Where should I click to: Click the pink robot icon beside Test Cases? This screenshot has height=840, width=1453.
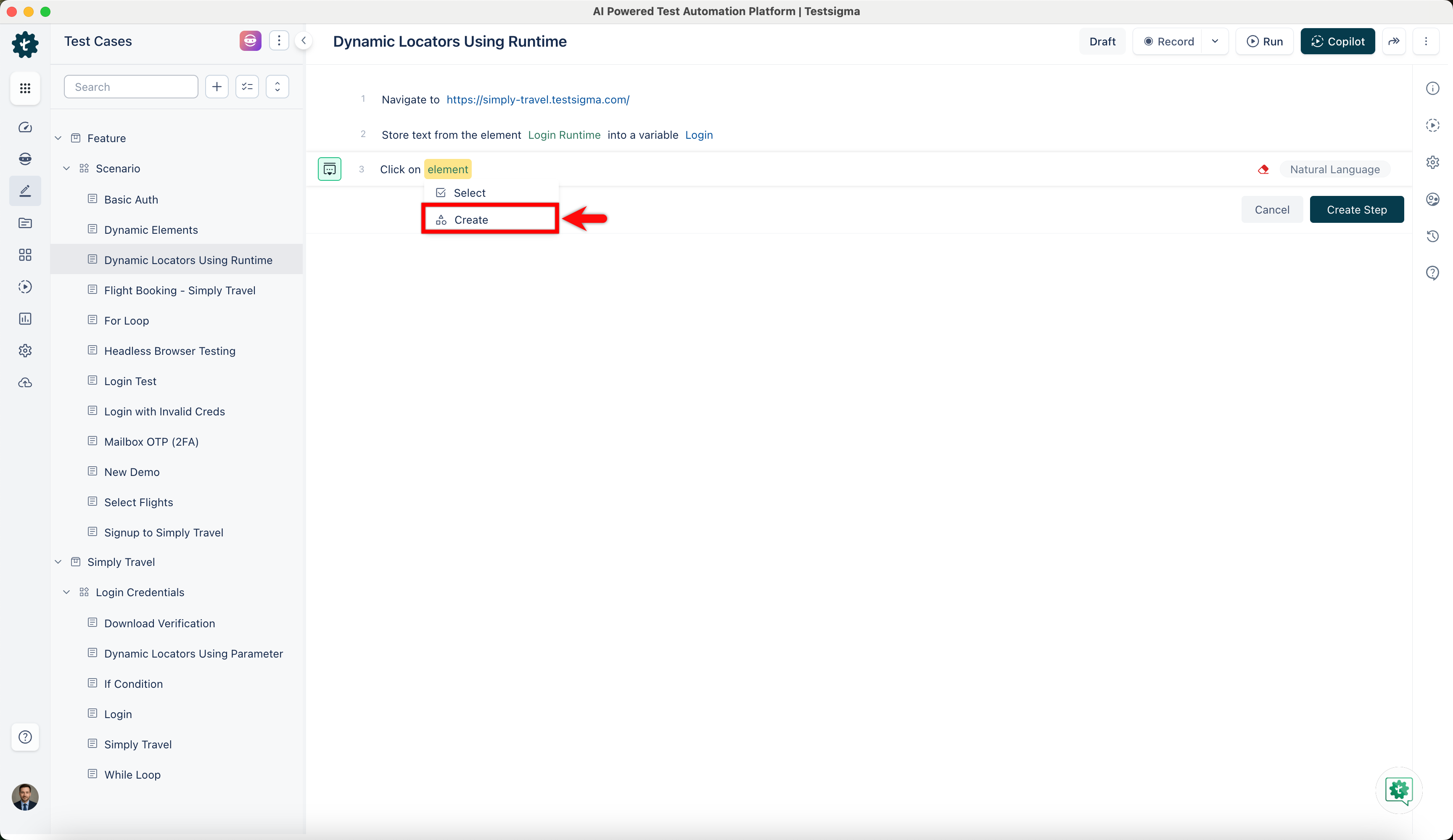click(250, 41)
